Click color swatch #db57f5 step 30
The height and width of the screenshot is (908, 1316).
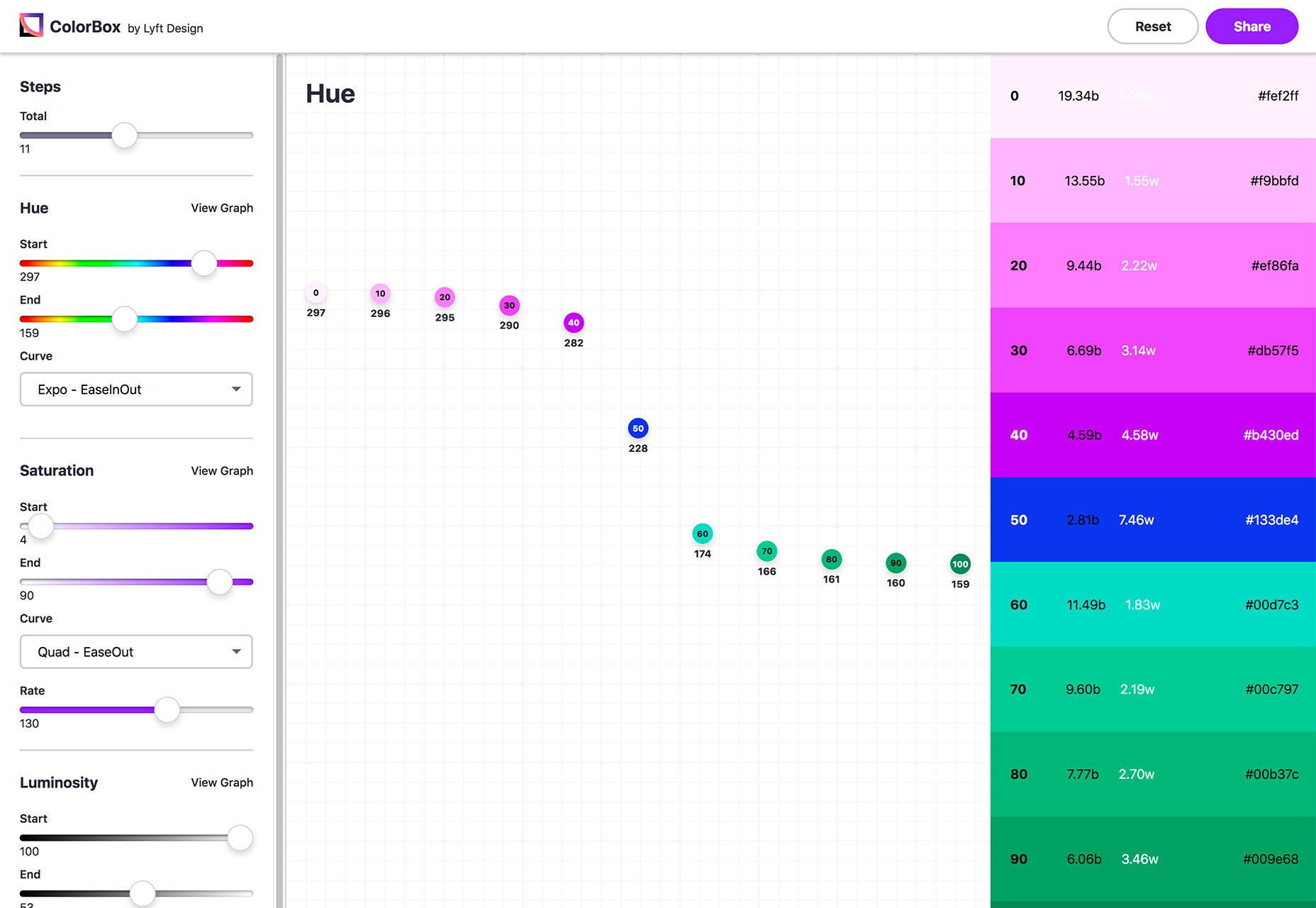(x=1153, y=350)
